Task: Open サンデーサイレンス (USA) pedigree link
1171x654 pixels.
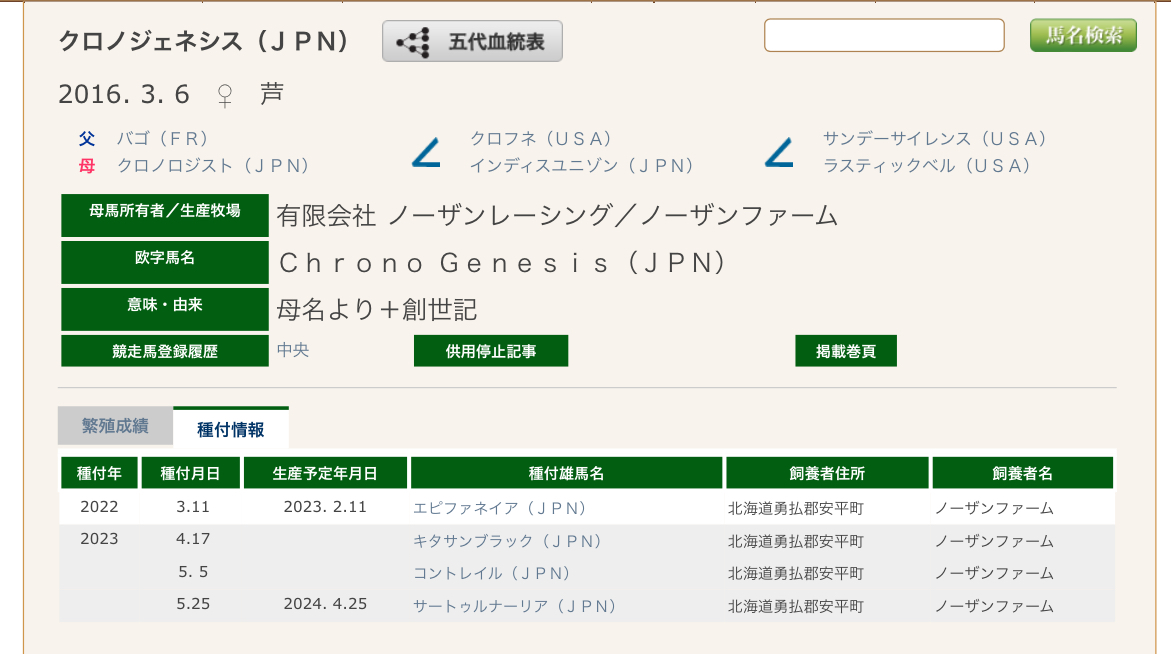Action: (935, 139)
